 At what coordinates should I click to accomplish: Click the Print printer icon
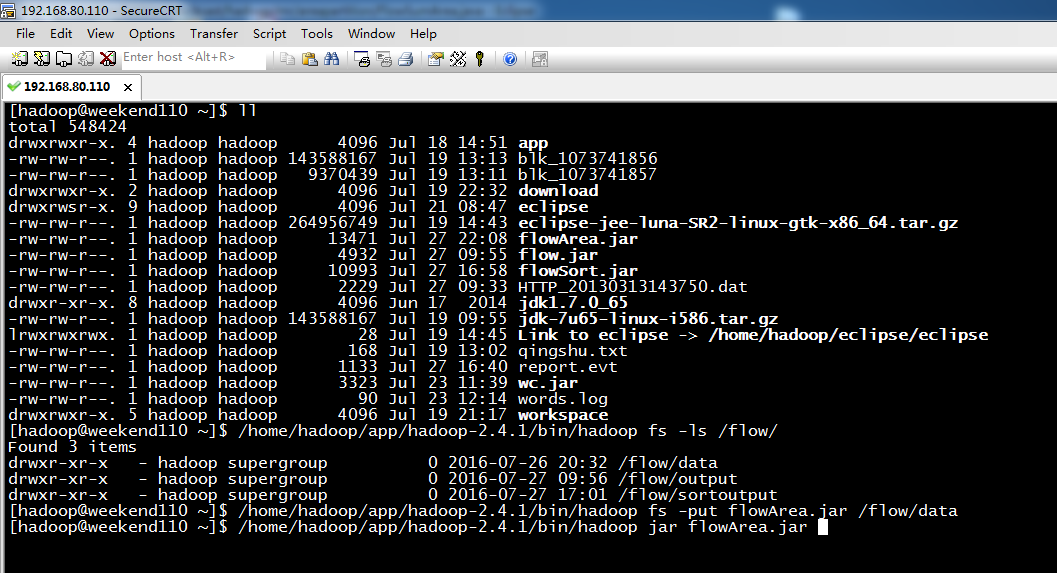[x=405, y=59]
